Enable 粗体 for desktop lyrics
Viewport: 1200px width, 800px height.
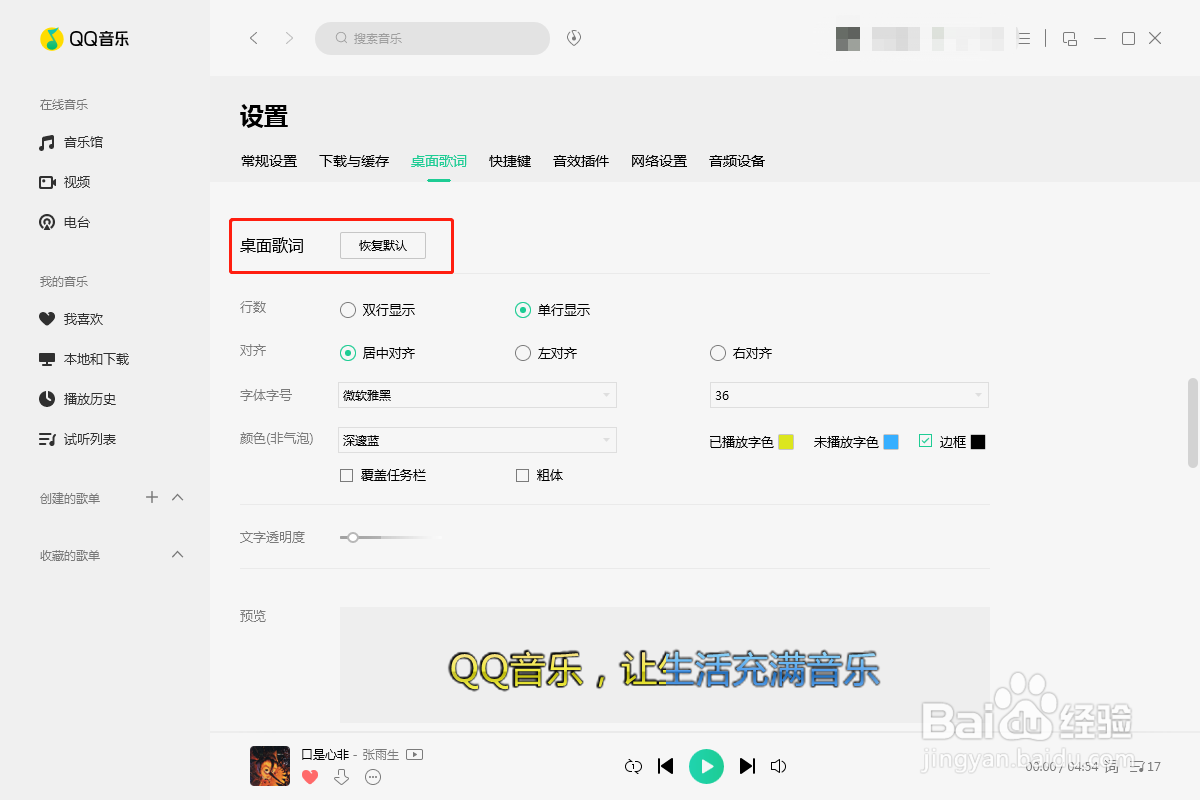click(x=521, y=475)
